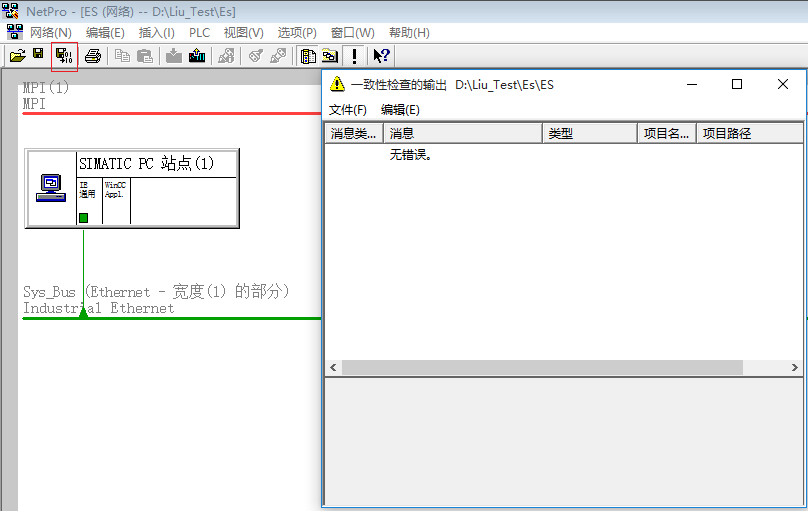Click the 类型 column header
The width and height of the screenshot is (808, 511).
click(589, 133)
